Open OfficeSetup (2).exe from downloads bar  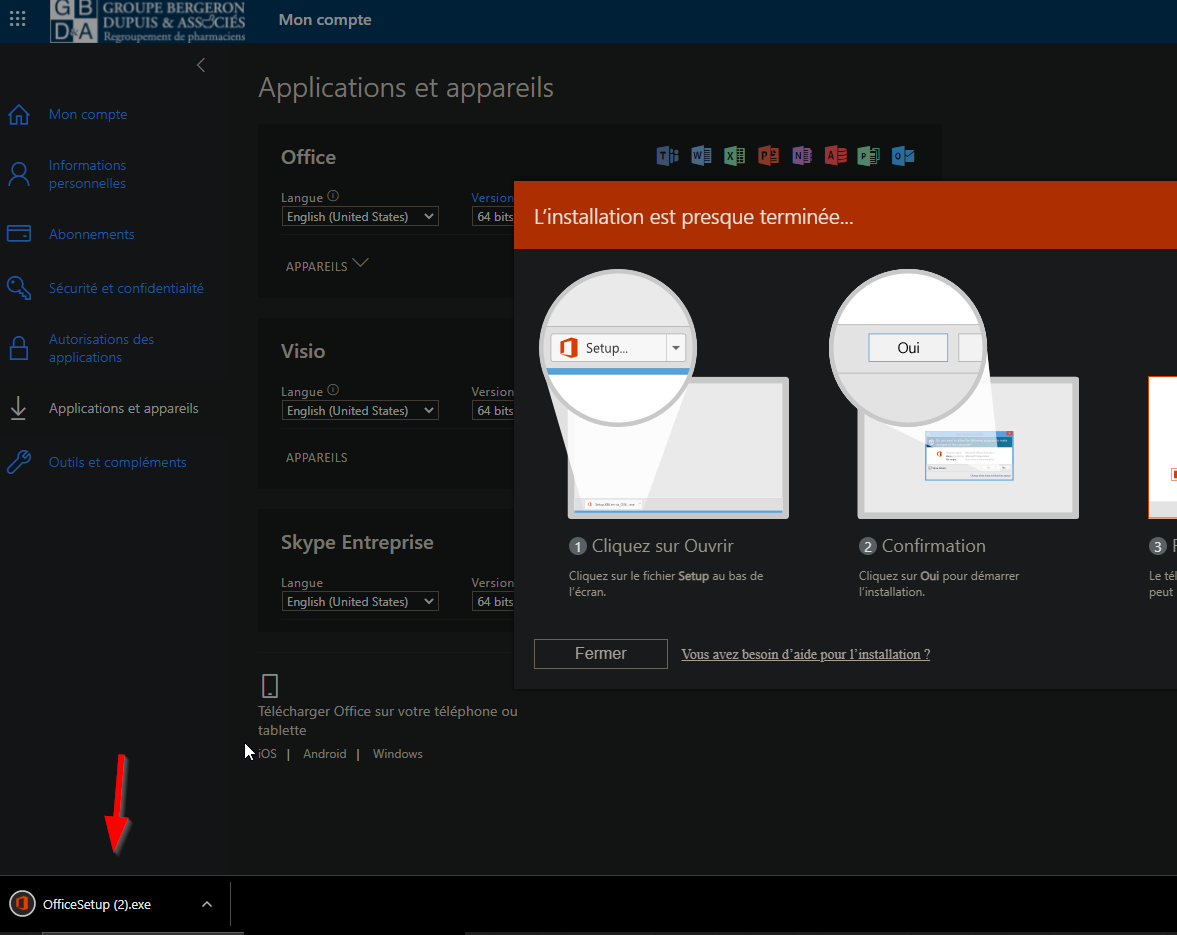click(97, 904)
